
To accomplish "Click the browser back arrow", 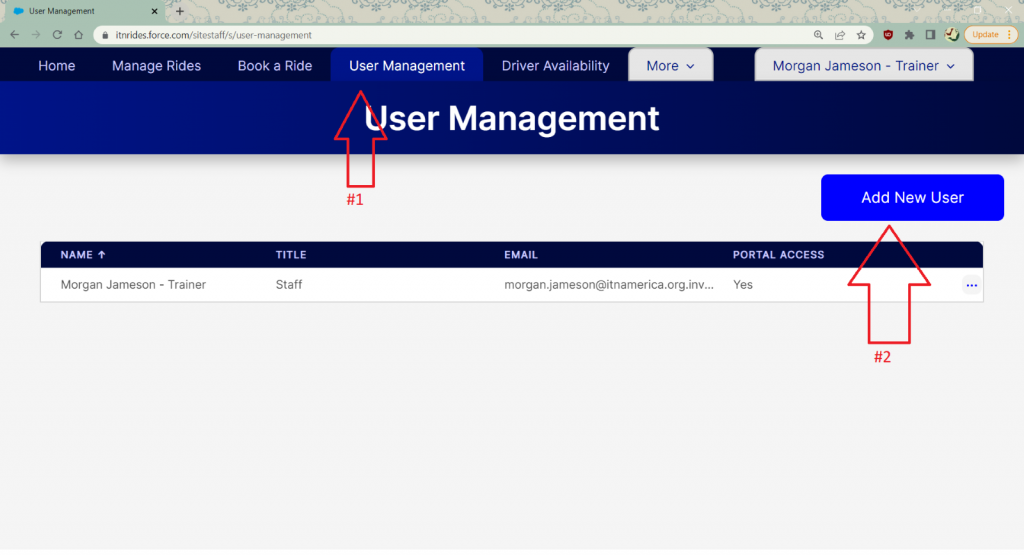I will click(x=14, y=34).
